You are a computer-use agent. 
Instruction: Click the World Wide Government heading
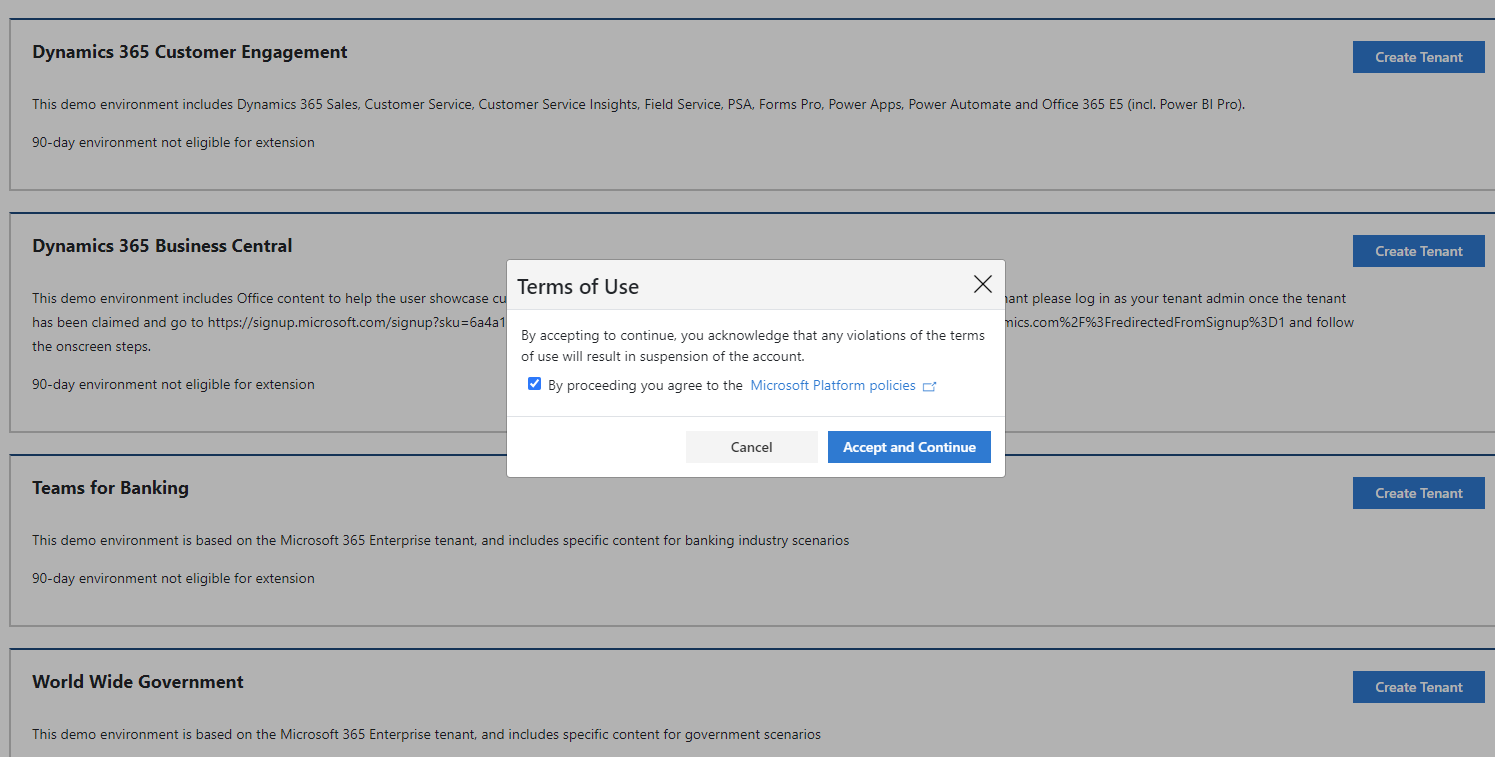point(138,682)
